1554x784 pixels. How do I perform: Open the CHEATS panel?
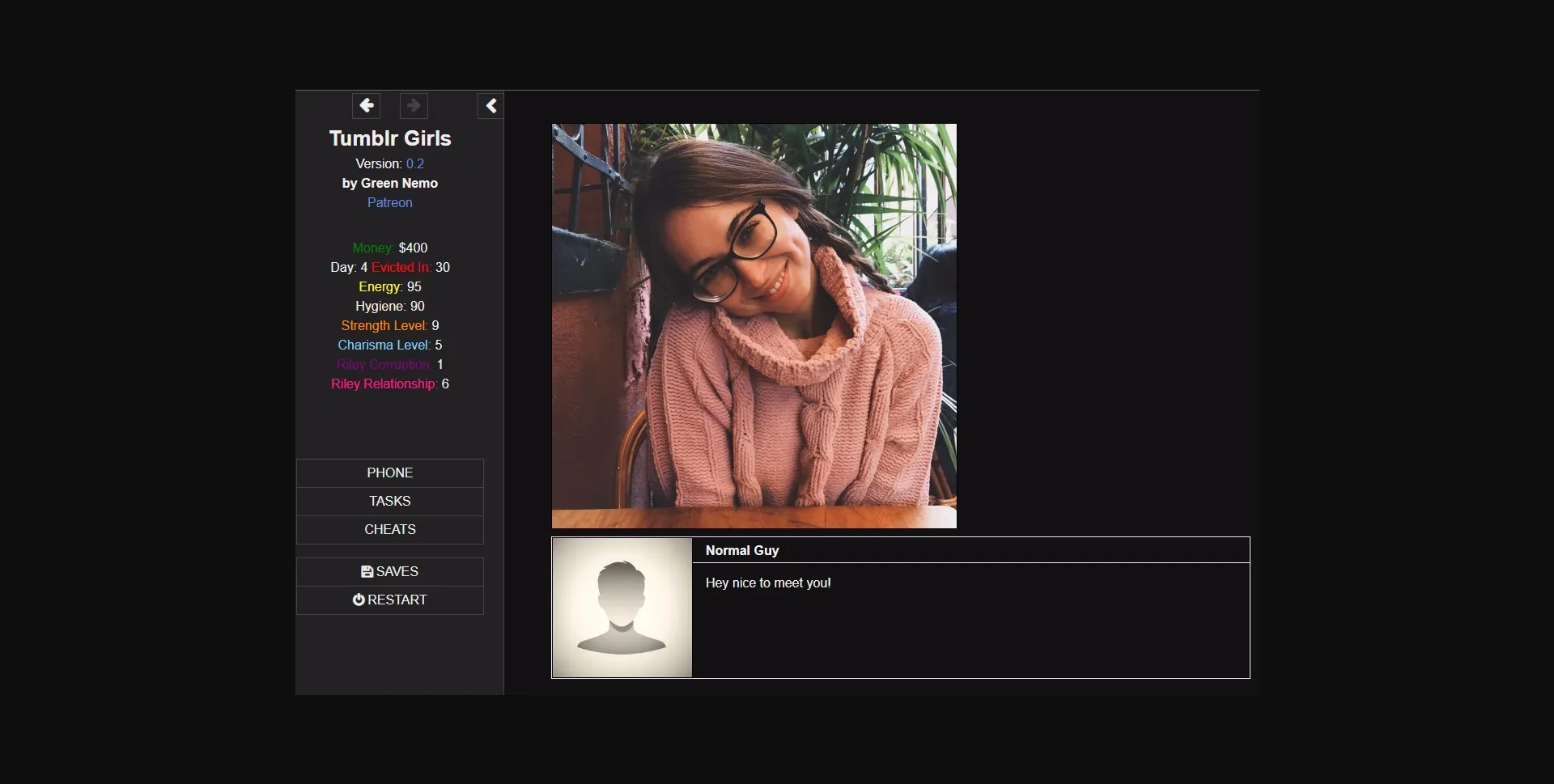pyautogui.click(x=389, y=529)
